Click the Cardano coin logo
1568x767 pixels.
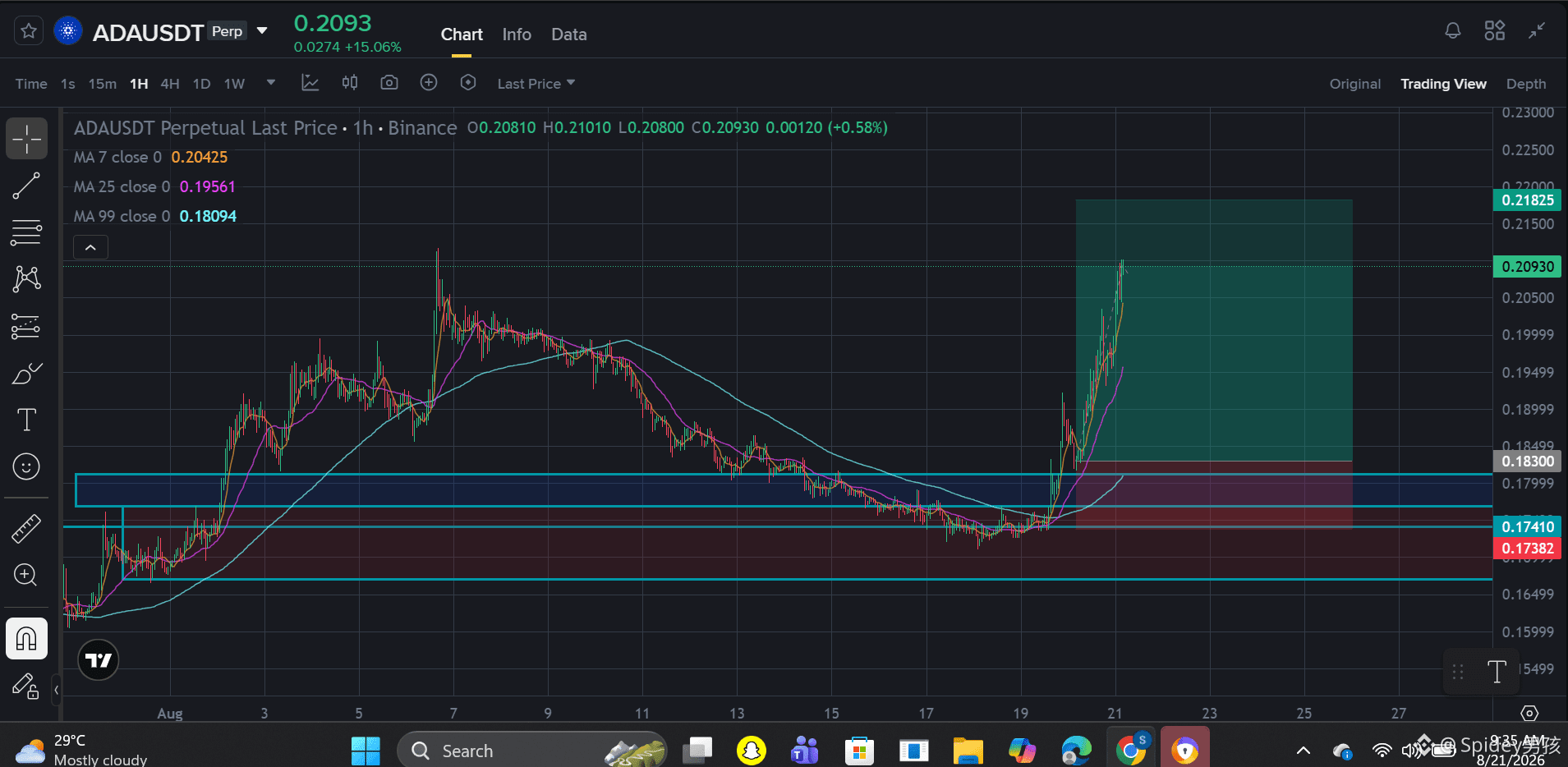[x=68, y=31]
